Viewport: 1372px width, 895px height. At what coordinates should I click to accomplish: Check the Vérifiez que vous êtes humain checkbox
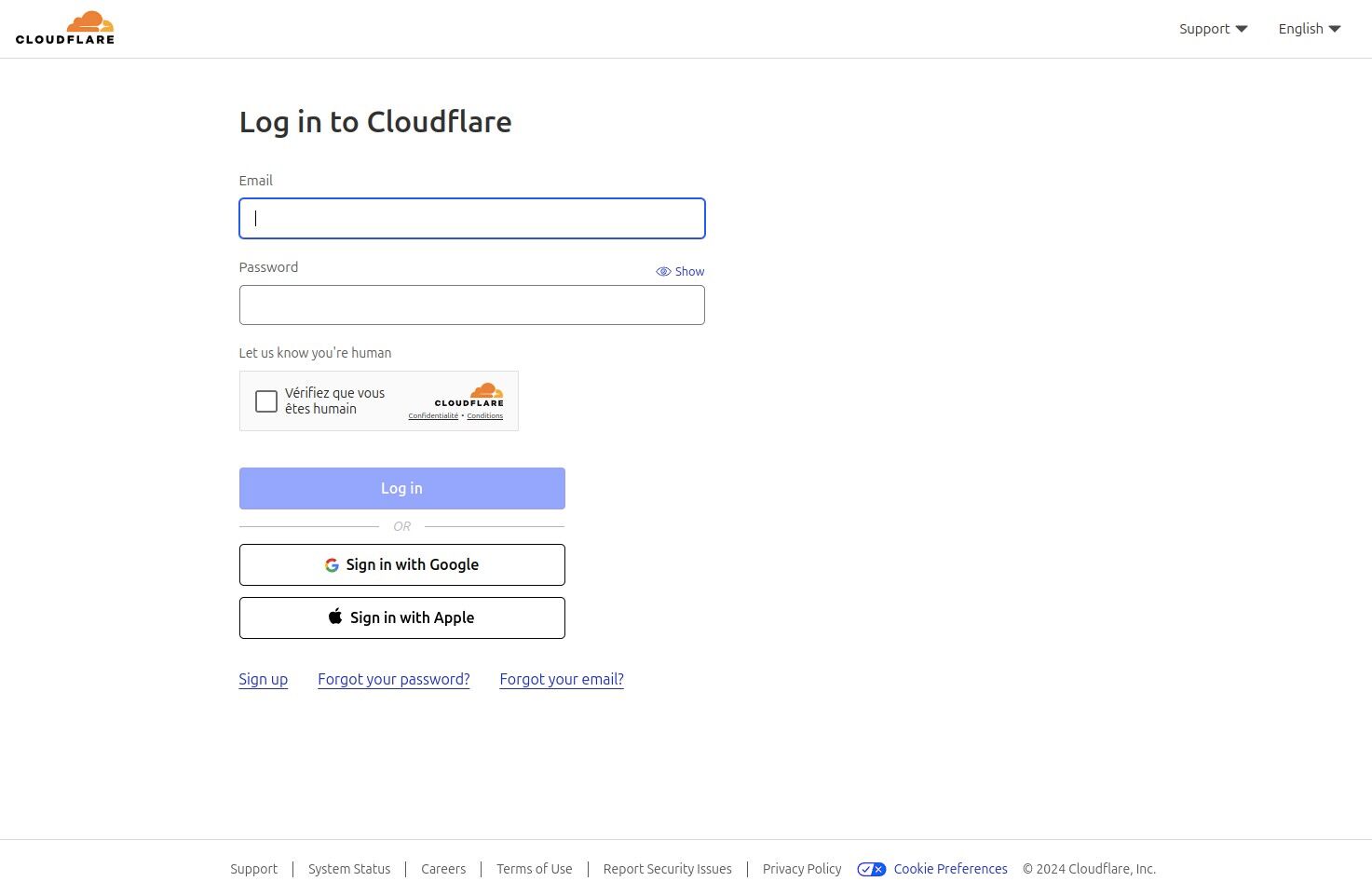pyautogui.click(x=265, y=400)
